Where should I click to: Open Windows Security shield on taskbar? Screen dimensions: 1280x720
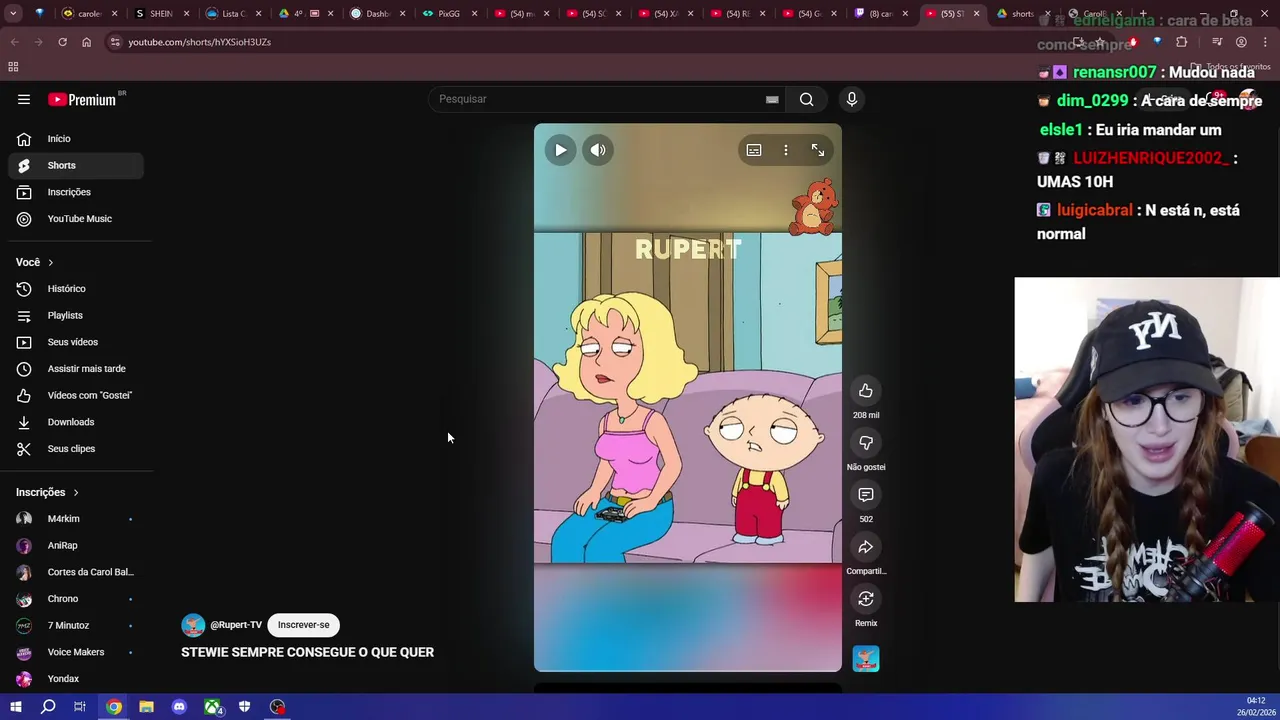coord(245,707)
